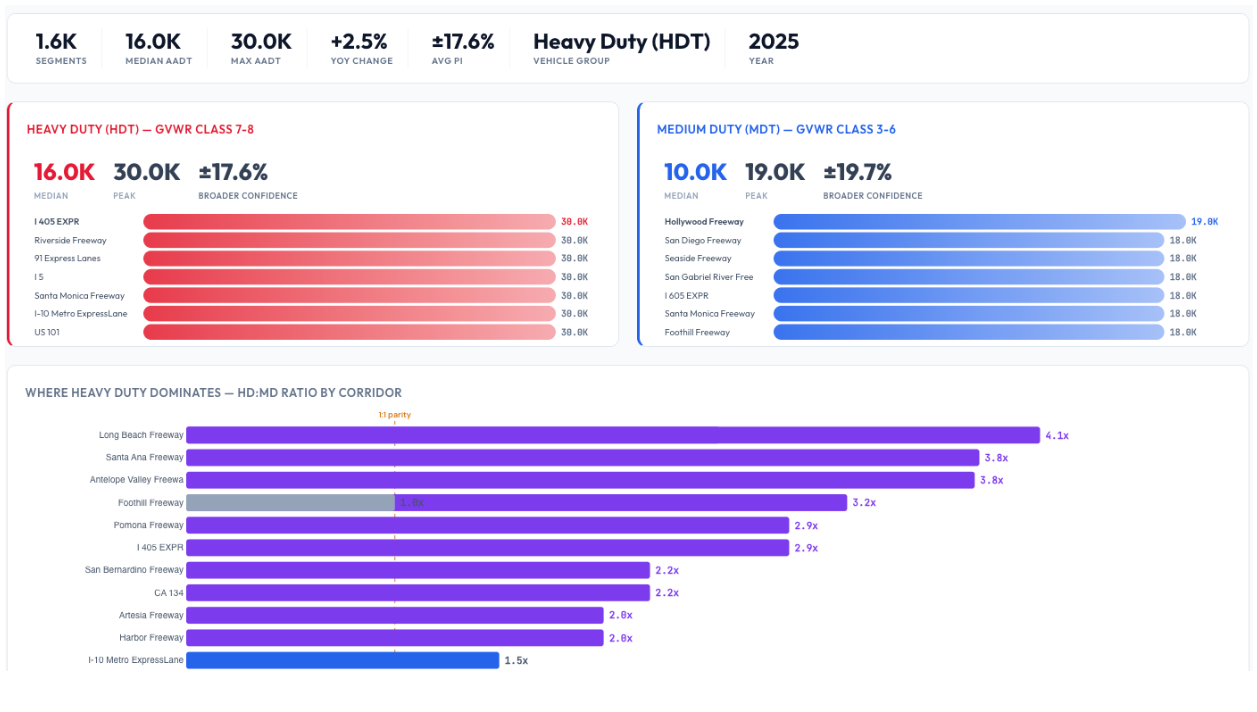The height and width of the screenshot is (712, 1257).
Task: Click the San Diego Freeway blue bar
Action: click(968, 240)
